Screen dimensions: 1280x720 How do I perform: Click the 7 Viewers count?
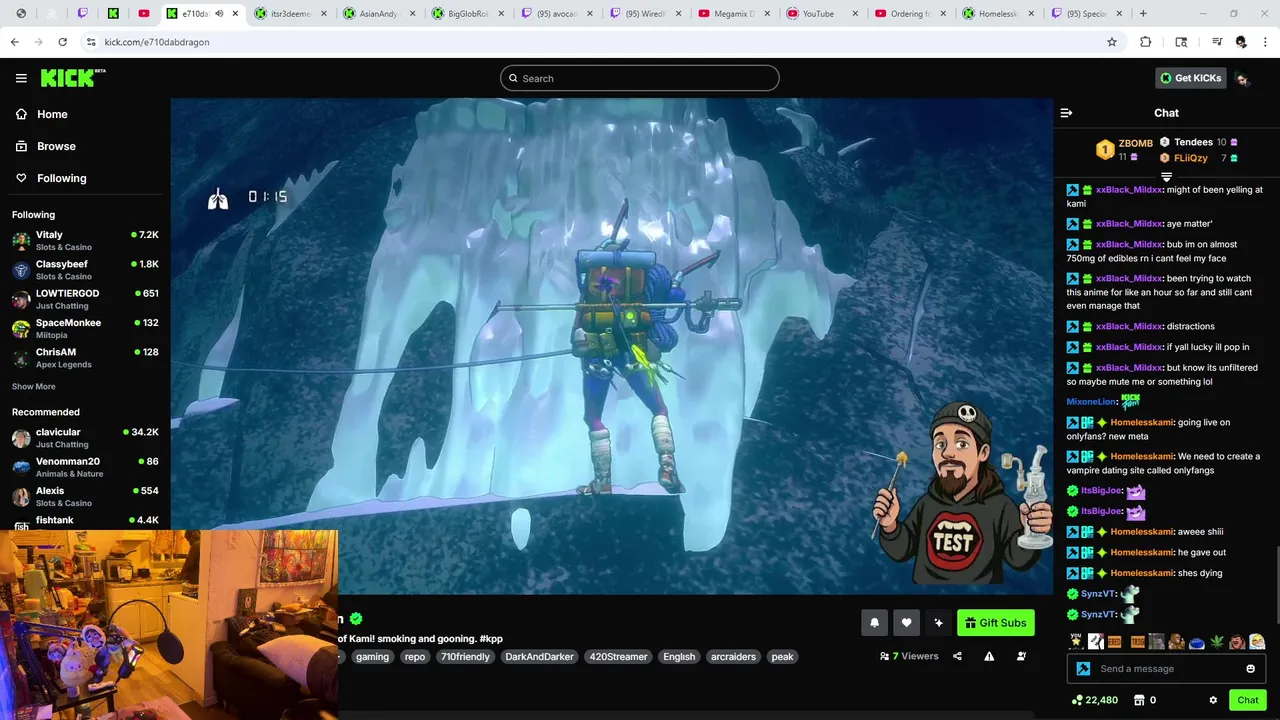[909, 657]
